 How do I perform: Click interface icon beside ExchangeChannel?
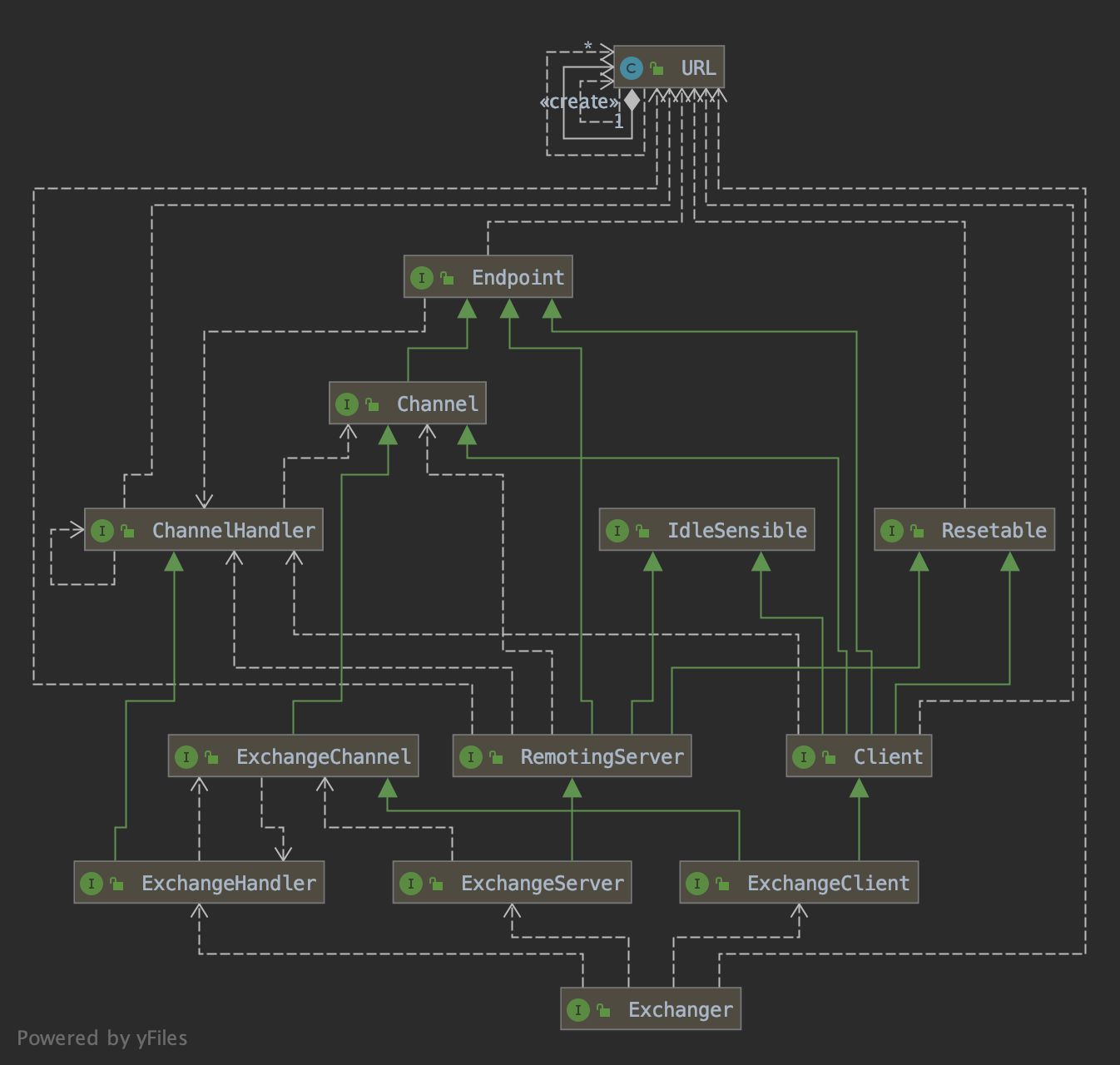click(186, 757)
